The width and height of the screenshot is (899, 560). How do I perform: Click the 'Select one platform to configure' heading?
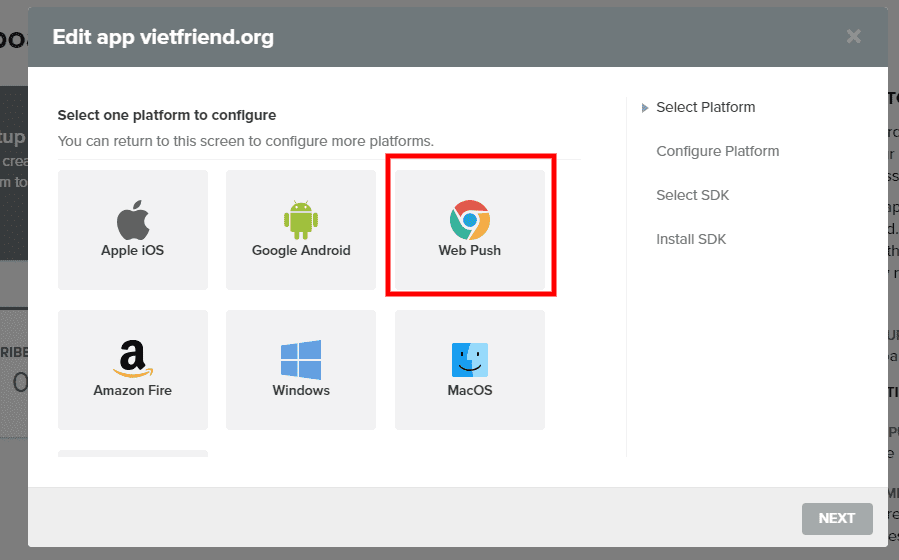167,115
